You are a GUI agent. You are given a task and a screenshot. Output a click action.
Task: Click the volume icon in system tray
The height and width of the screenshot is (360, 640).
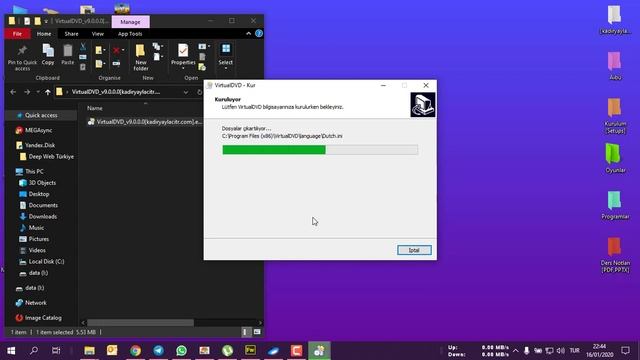click(x=561, y=351)
